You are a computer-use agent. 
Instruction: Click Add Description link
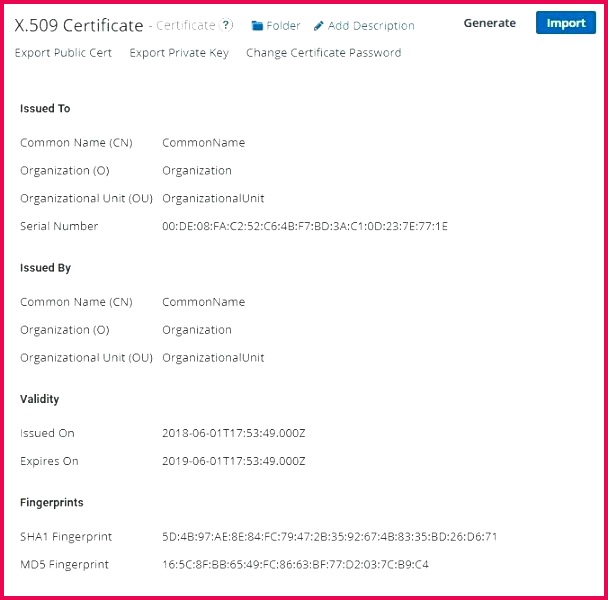[x=371, y=26]
